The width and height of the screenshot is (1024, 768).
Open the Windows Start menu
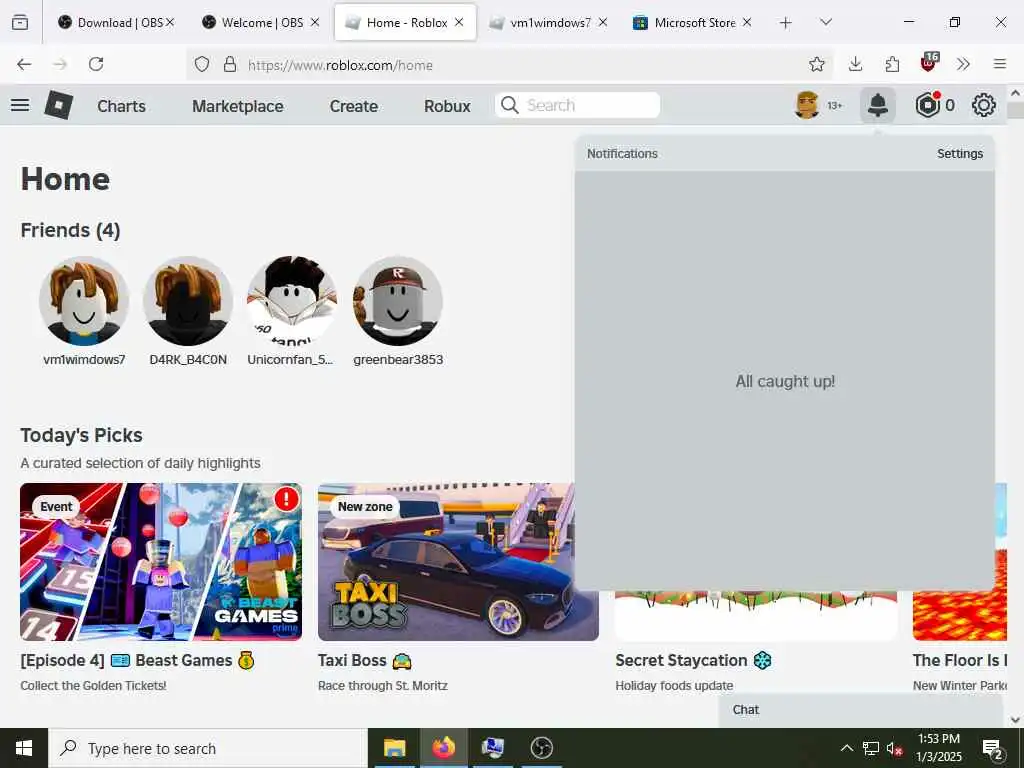tap(24, 748)
